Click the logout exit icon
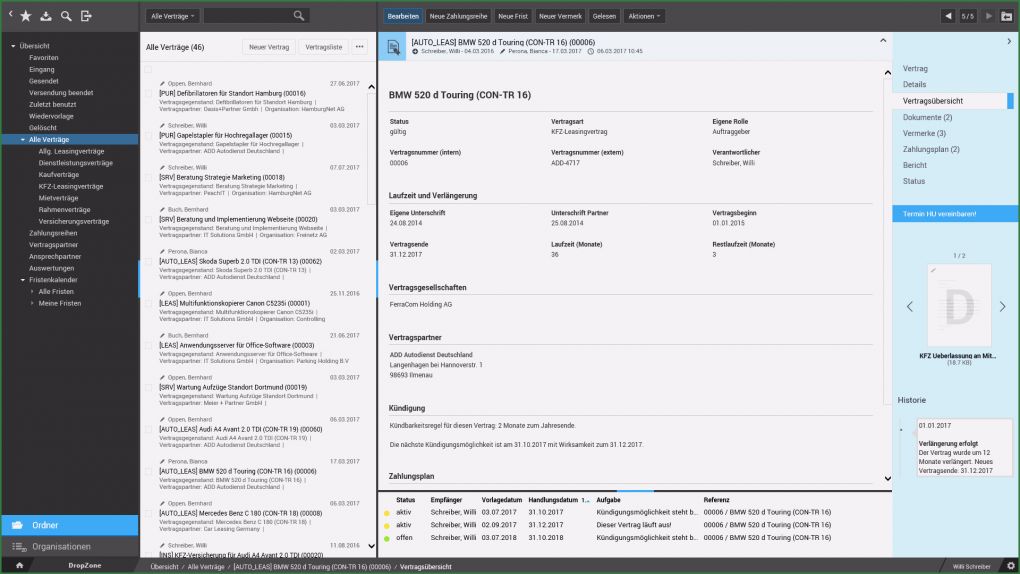 [86, 16]
